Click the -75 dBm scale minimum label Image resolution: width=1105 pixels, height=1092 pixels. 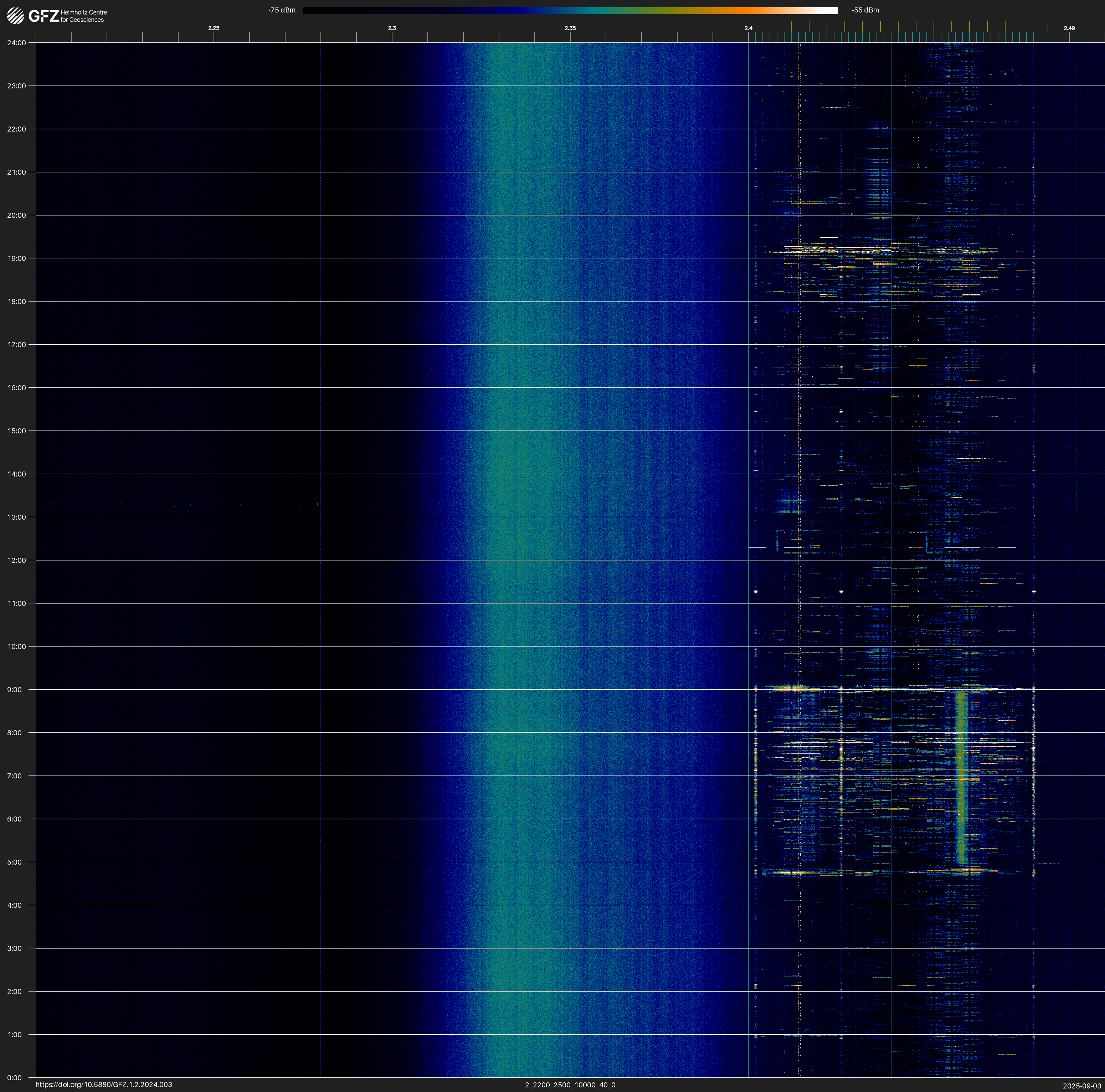(282, 10)
